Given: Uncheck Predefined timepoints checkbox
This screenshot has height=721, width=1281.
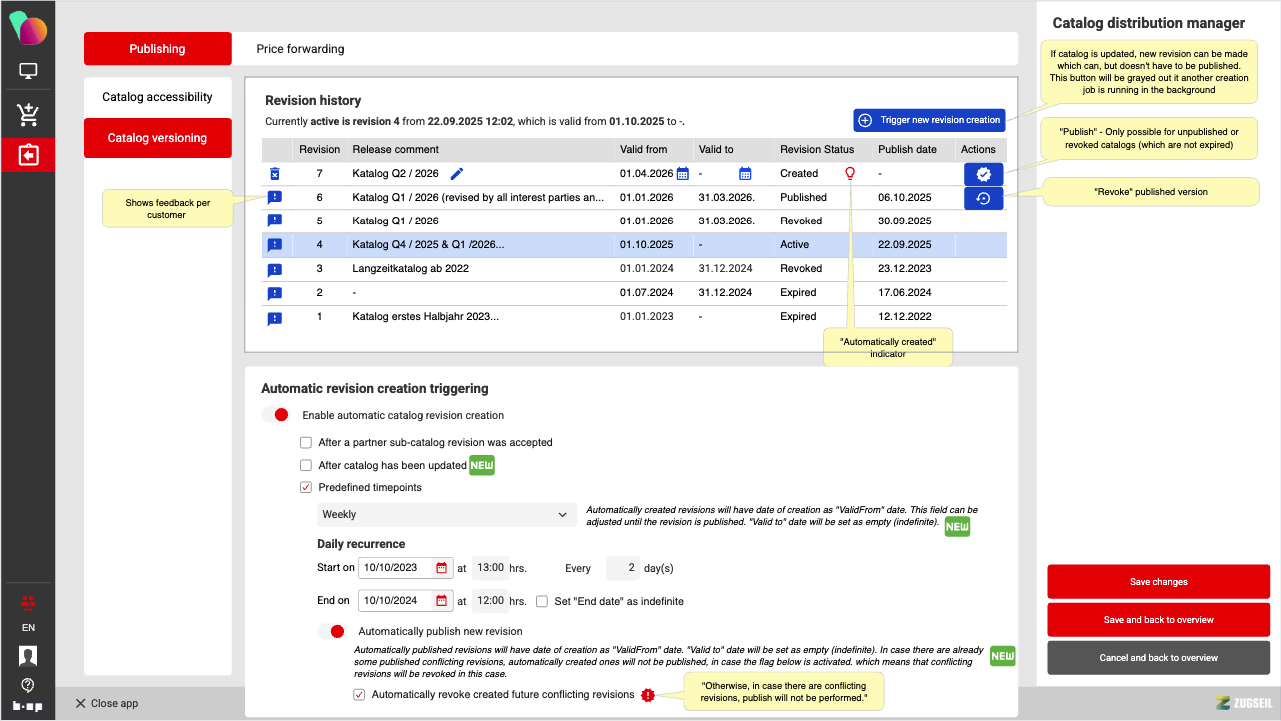Looking at the screenshot, I should (306, 488).
